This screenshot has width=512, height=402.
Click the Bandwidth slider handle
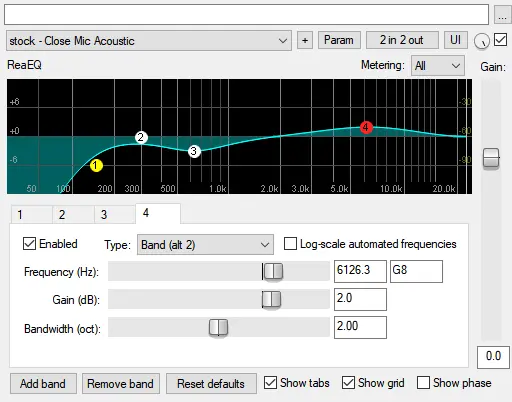coord(218,327)
